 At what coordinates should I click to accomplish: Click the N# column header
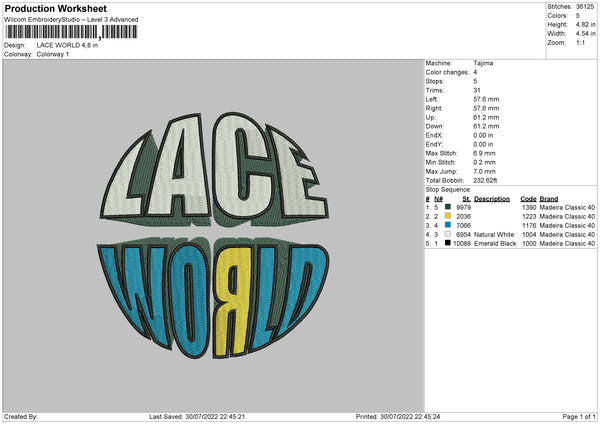tap(438, 198)
